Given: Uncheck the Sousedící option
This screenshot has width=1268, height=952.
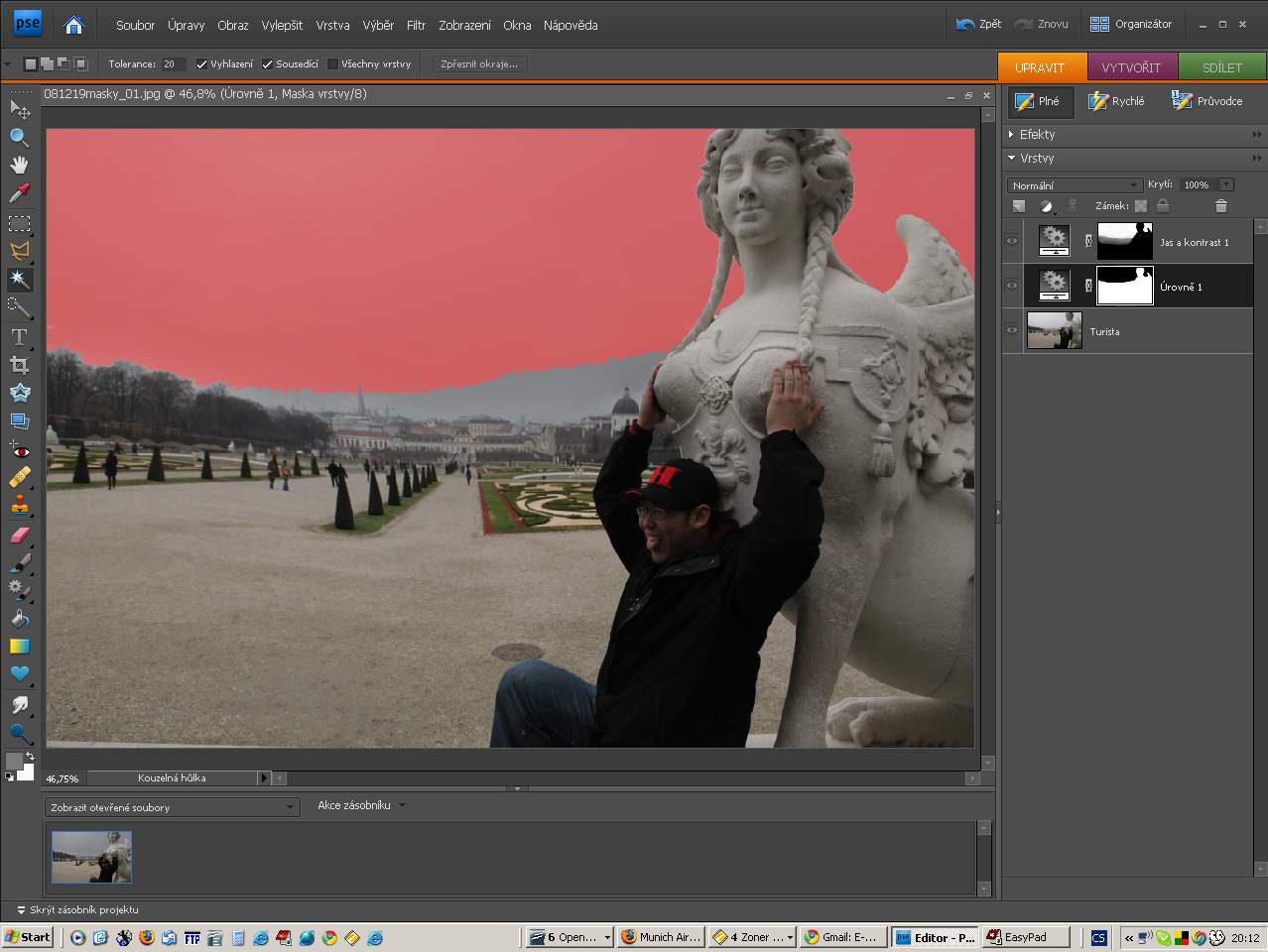Looking at the screenshot, I should (267, 64).
